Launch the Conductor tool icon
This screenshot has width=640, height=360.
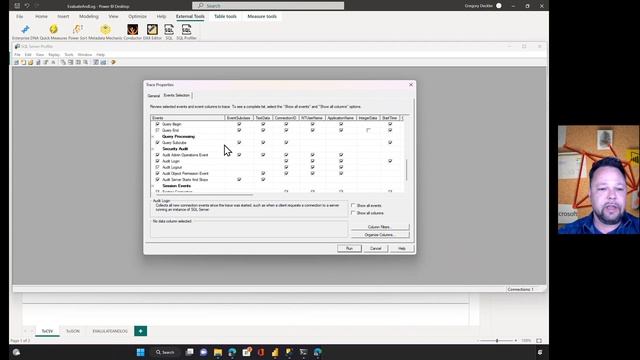click(133, 32)
